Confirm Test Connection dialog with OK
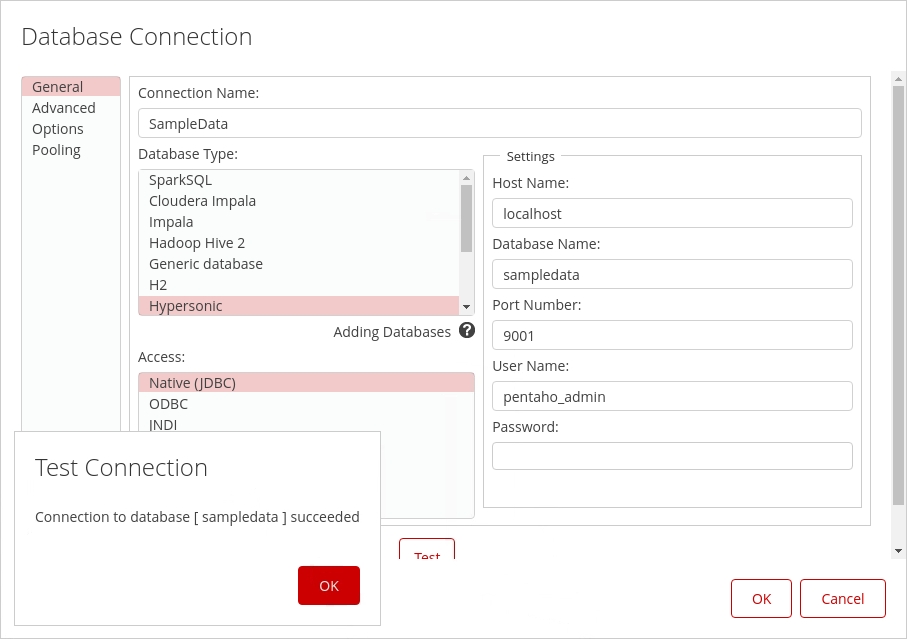The height and width of the screenshot is (639, 907). [328, 585]
